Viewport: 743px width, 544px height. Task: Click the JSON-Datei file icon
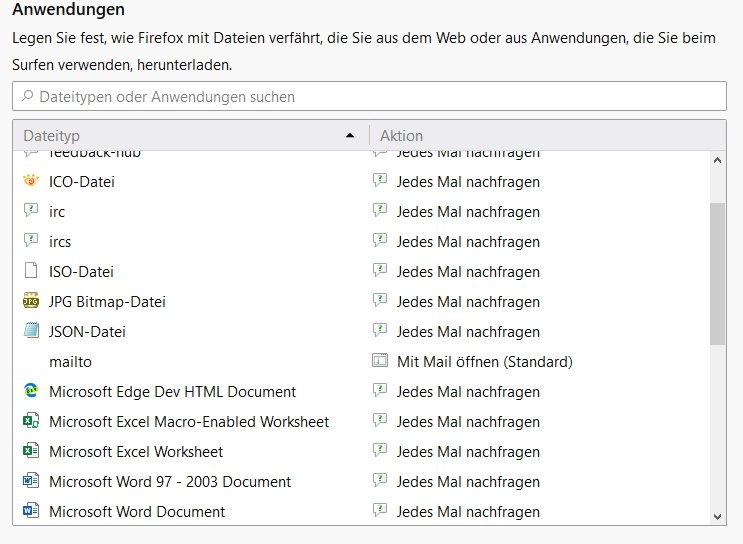click(30, 332)
